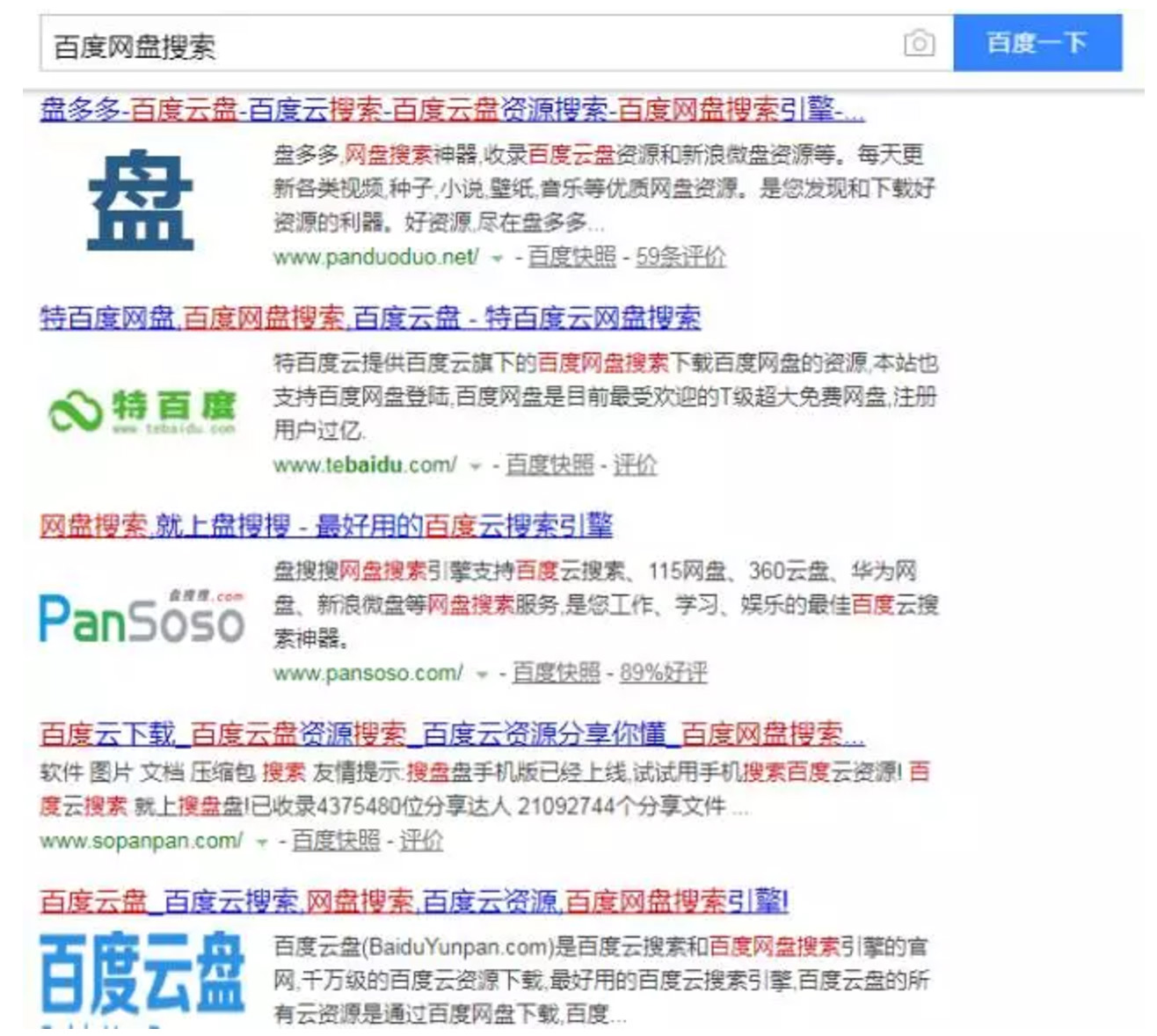Click the 百度一下 search button
The image size is (1157, 1036).
click(x=1037, y=42)
